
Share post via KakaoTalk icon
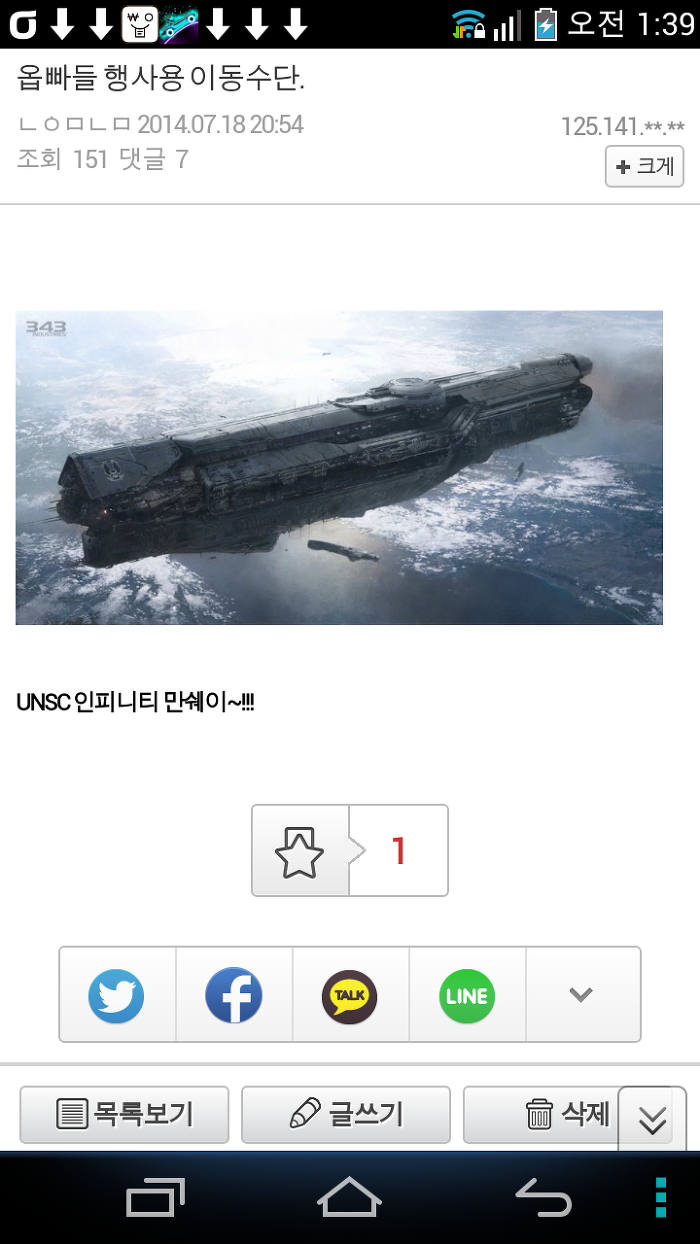click(x=350, y=995)
